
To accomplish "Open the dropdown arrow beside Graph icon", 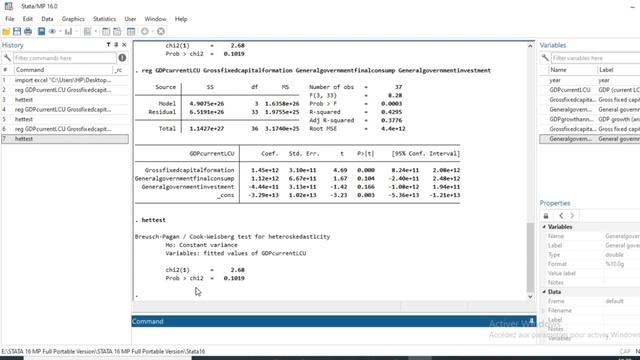I will [x=76, y=31].
